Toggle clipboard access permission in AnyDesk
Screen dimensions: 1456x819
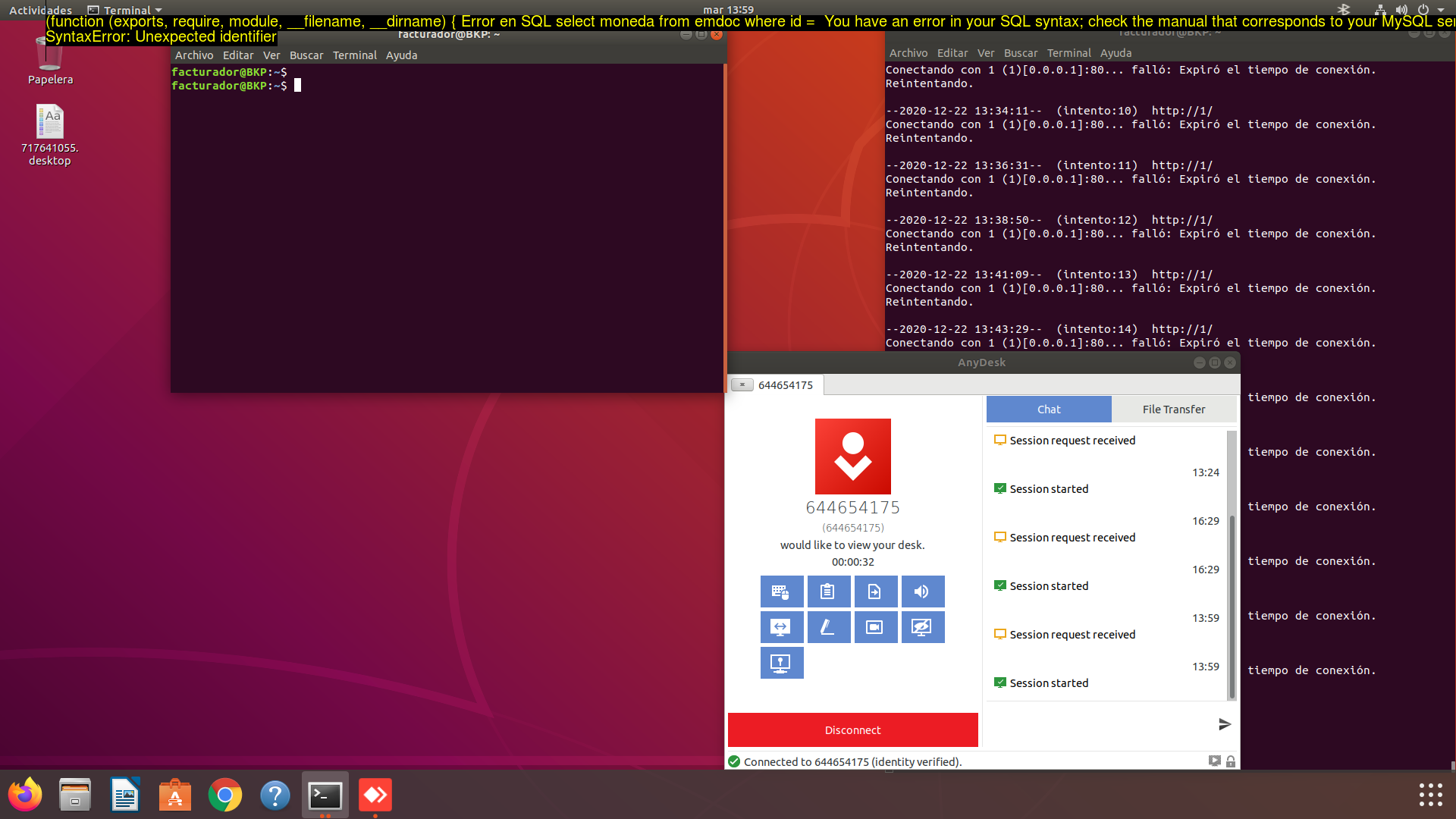tap(829, 591)
